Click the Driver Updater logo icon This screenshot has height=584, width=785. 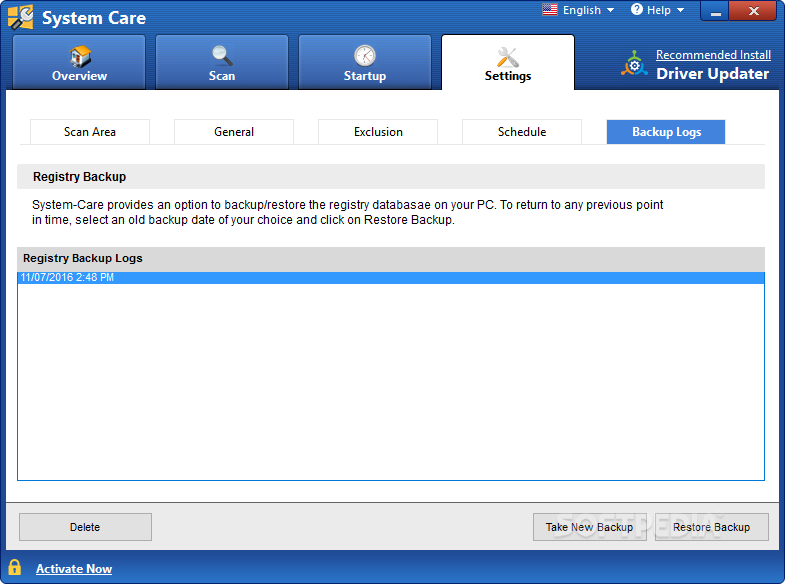[x=634, y=64]
